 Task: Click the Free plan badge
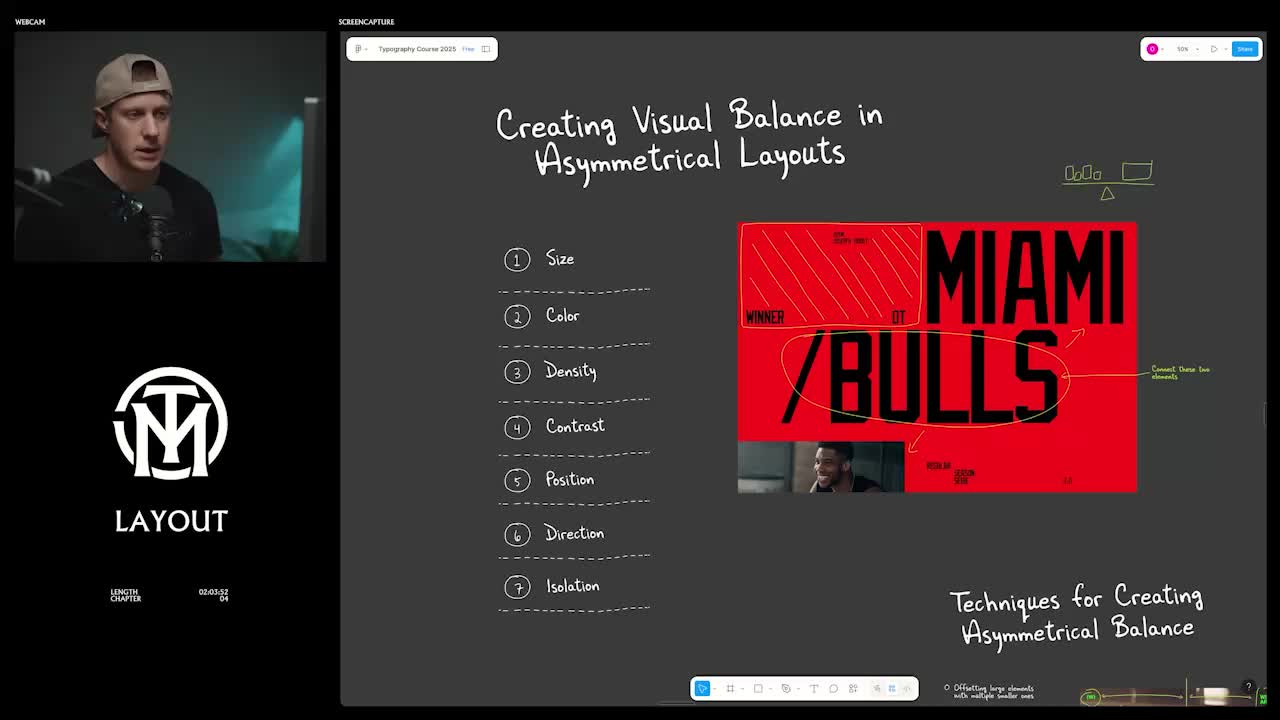click(x=468, y=49)
